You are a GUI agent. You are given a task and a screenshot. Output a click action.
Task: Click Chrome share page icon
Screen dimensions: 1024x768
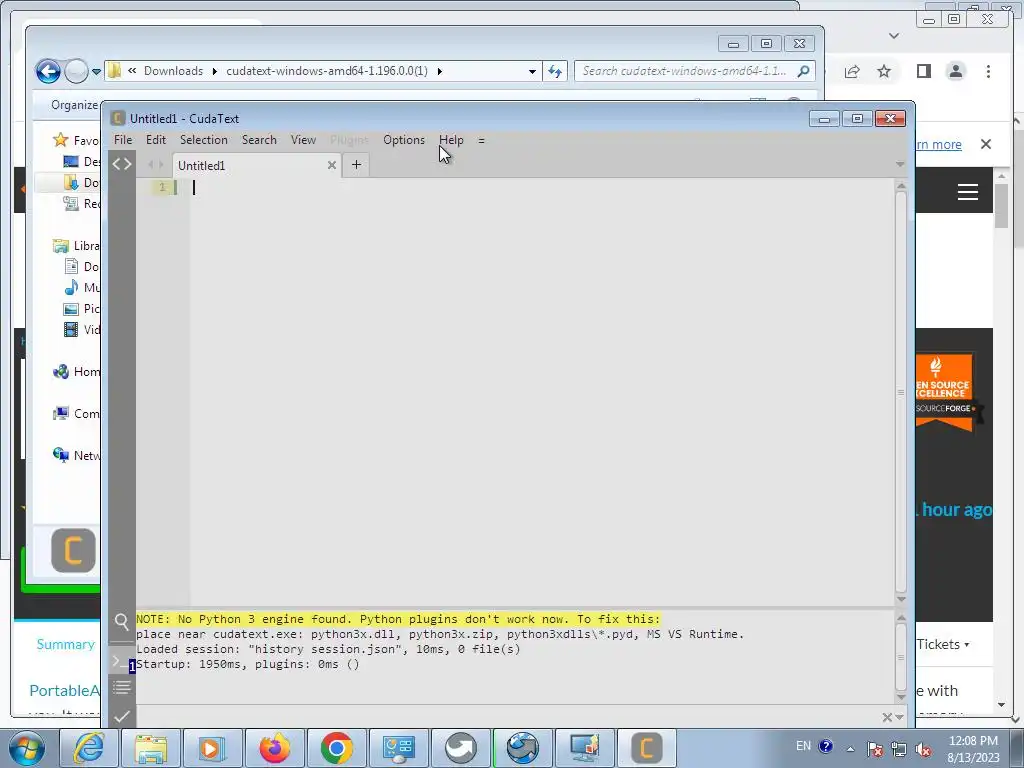pos(852,71)
